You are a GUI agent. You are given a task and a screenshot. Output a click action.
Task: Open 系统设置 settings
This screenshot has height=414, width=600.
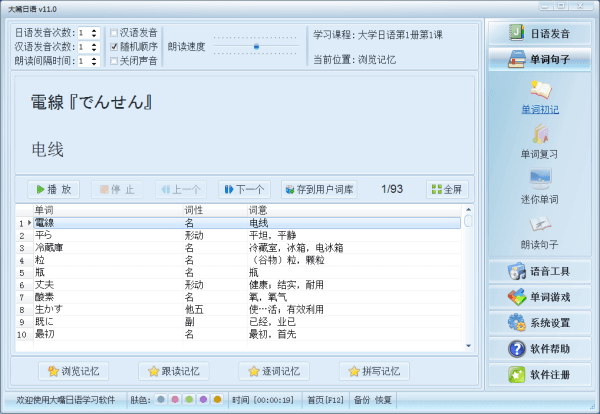pos(541,323)
